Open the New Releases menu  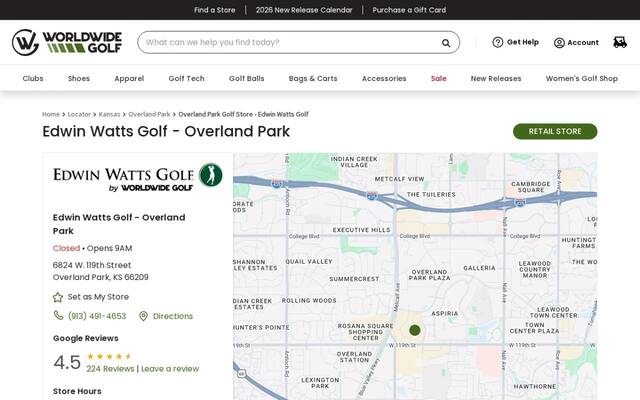pyautogui.click(x=496, y=78)
